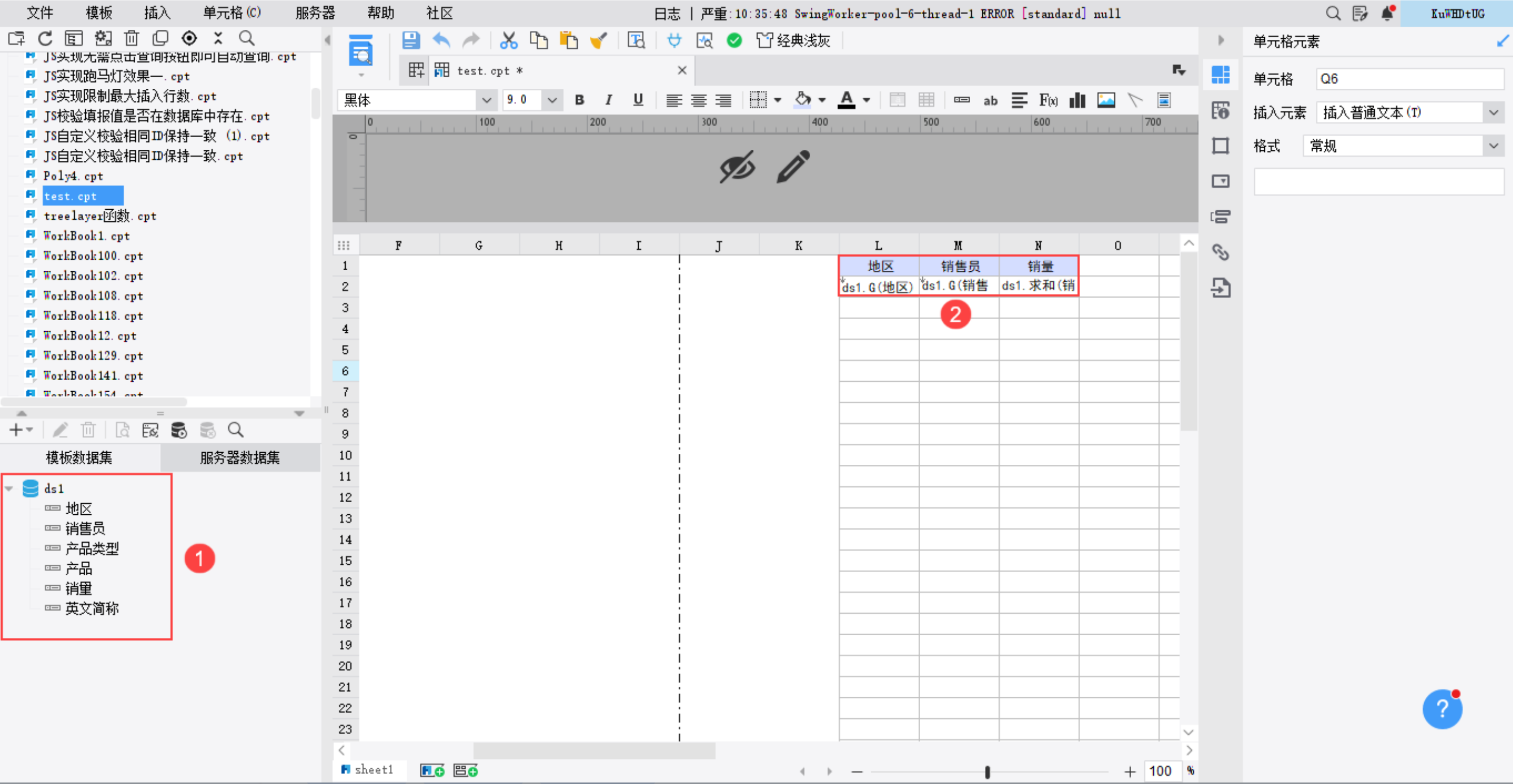
Task: Collapse the ds1 dataset tree node
Action: point(10,488)
